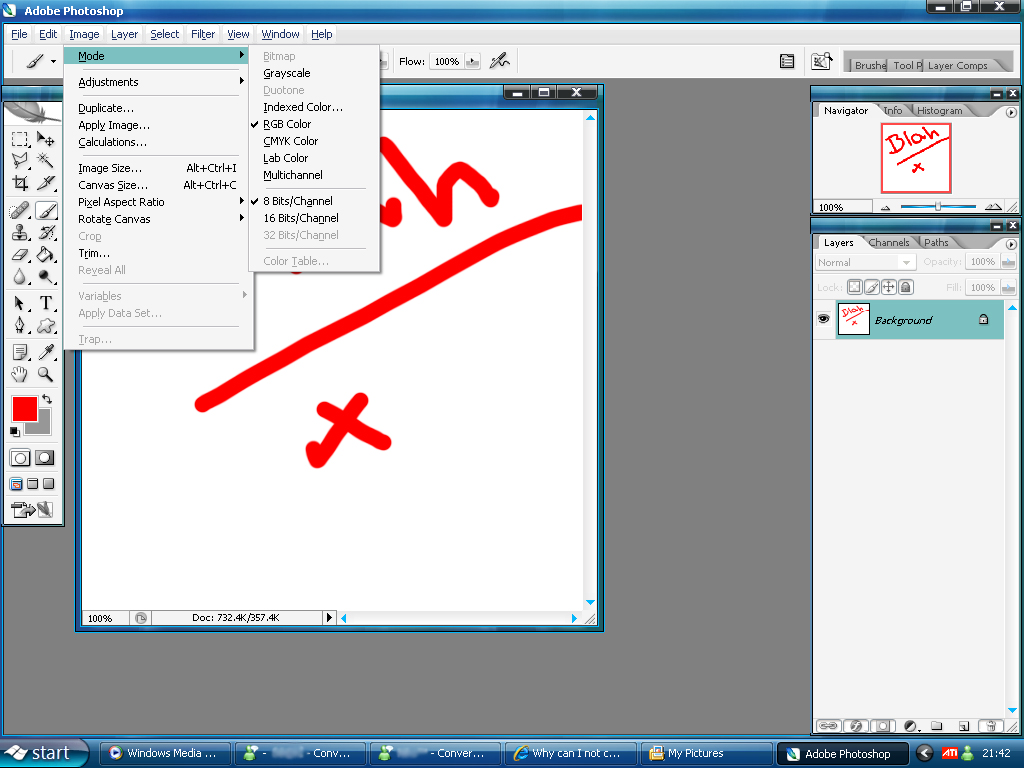This screenshot has height=768, width=1024.
Task: Open the Layers palette options menu
Action: [1011, 244]
